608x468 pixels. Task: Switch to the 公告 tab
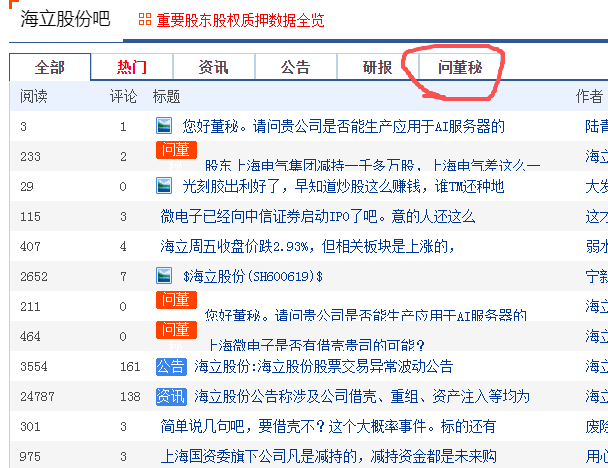[x=295, y=67]
